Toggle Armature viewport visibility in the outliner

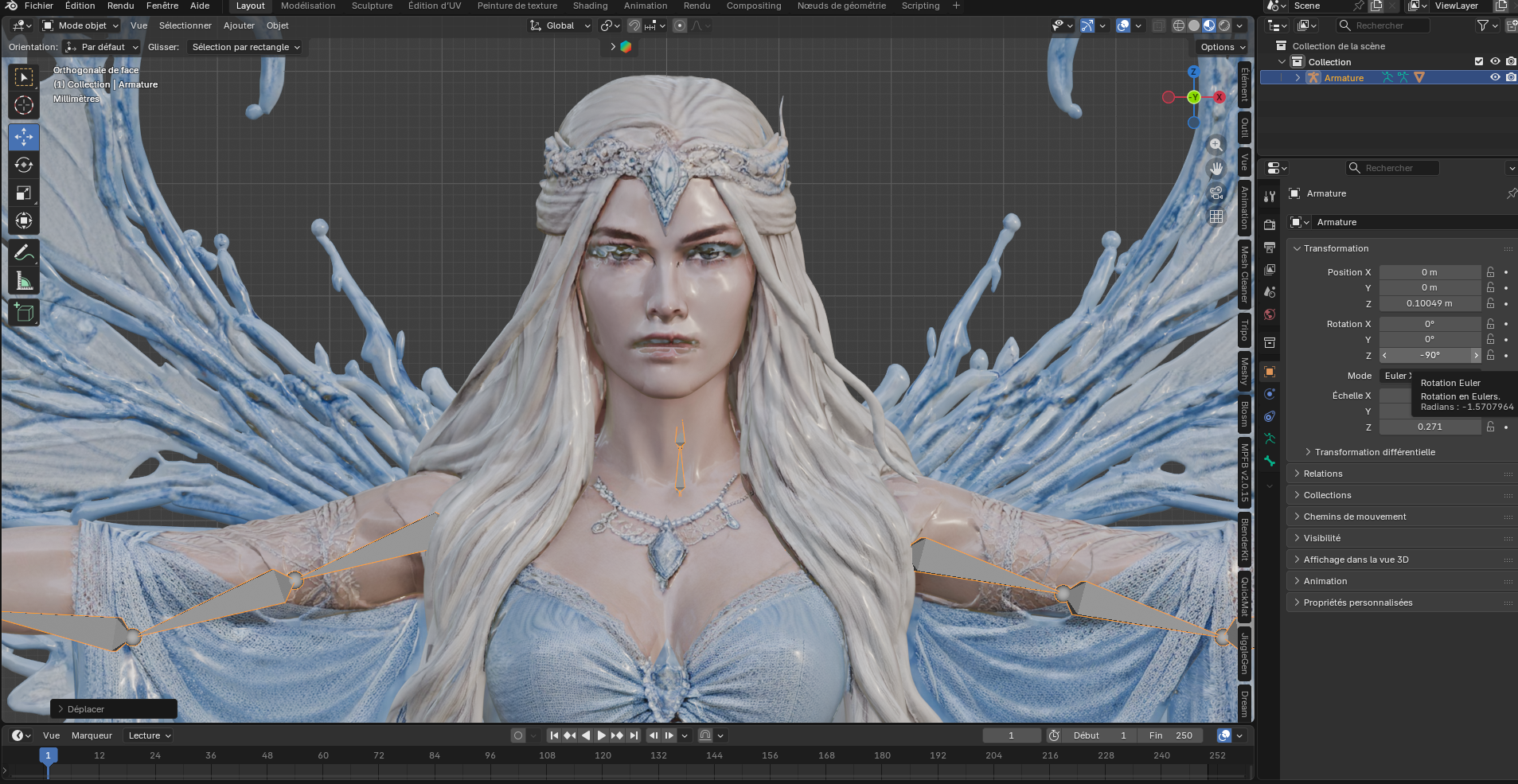tap(1495, 77)
